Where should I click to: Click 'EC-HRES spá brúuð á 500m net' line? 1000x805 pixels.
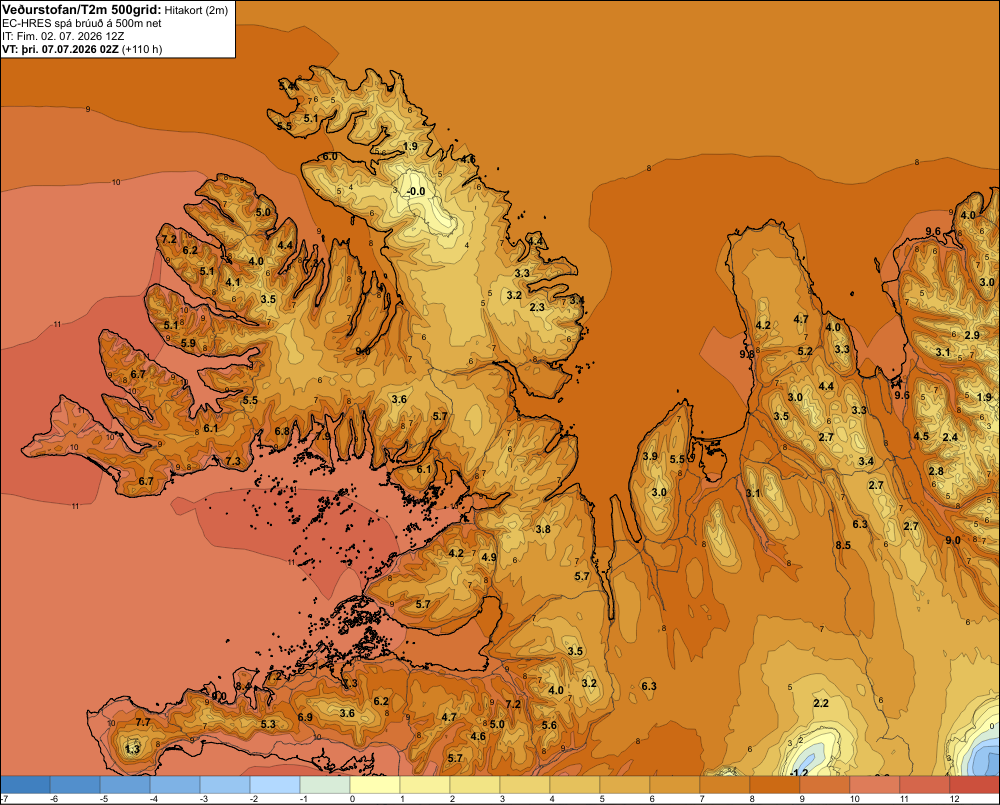tap(82, 23)
